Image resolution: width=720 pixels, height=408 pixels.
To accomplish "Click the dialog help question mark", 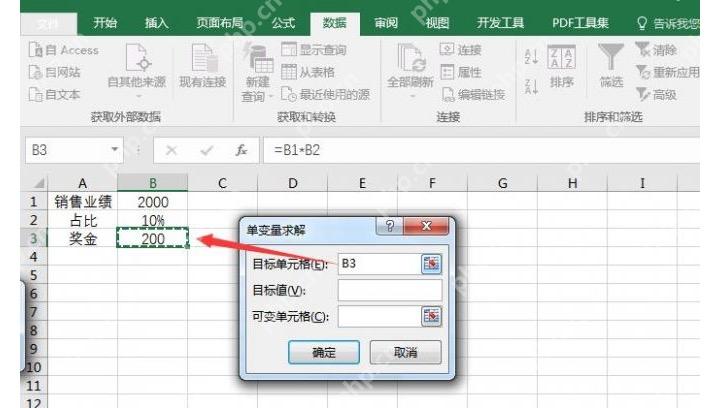I will click(389, 226).
